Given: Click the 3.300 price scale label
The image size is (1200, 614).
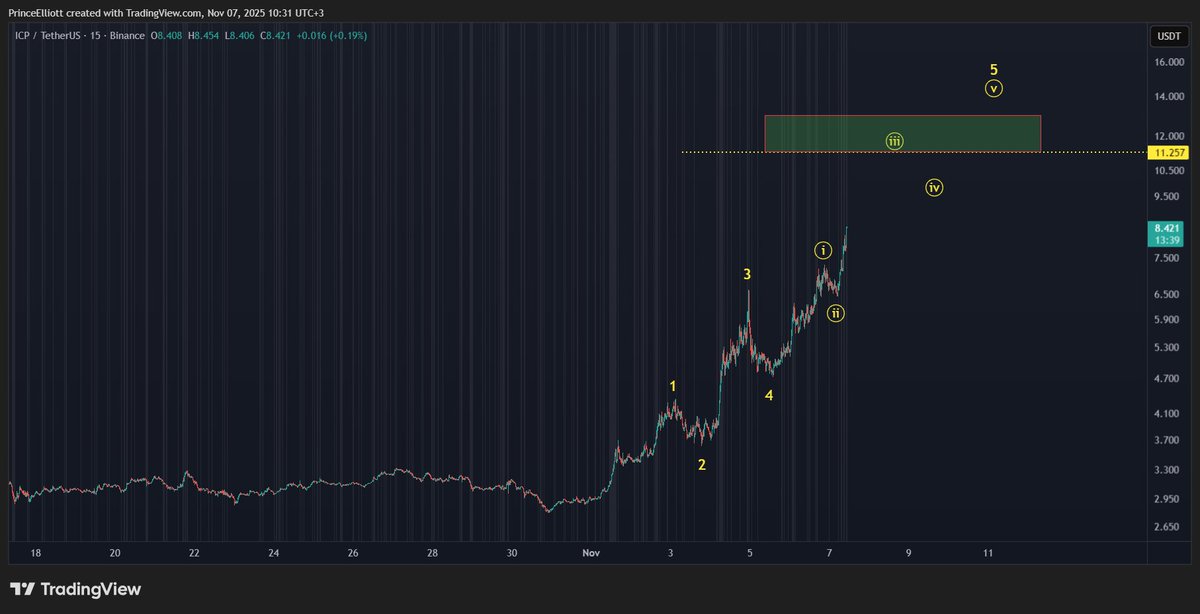Looking at the screenshot, I should click(1168, 470).
